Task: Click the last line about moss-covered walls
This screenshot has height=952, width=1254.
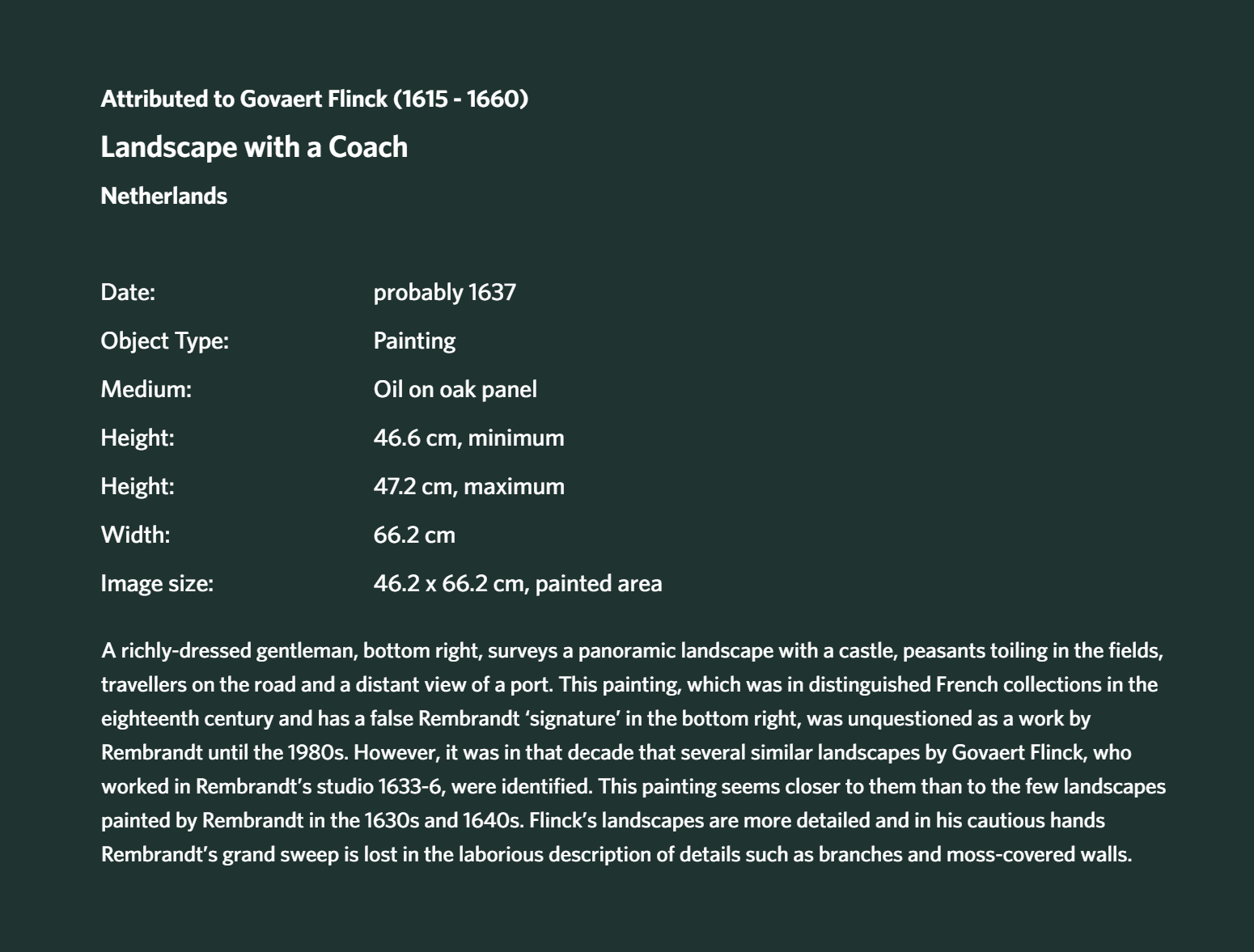Action: coord(616,854)
